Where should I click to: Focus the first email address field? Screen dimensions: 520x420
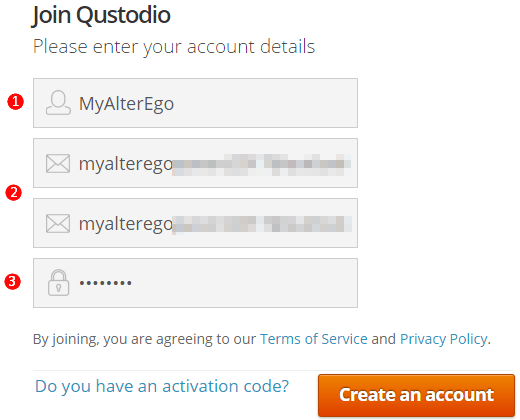click(195, 163)
